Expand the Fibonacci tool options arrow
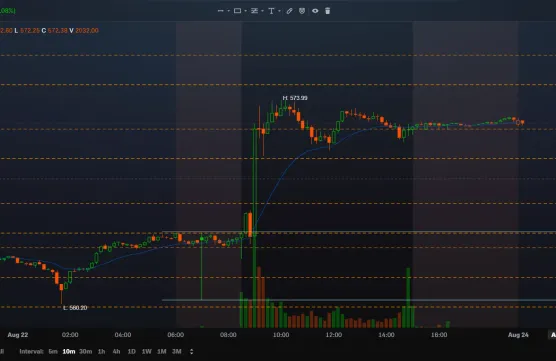The height and width of the screenshot is (361, 556). [262, 11]
